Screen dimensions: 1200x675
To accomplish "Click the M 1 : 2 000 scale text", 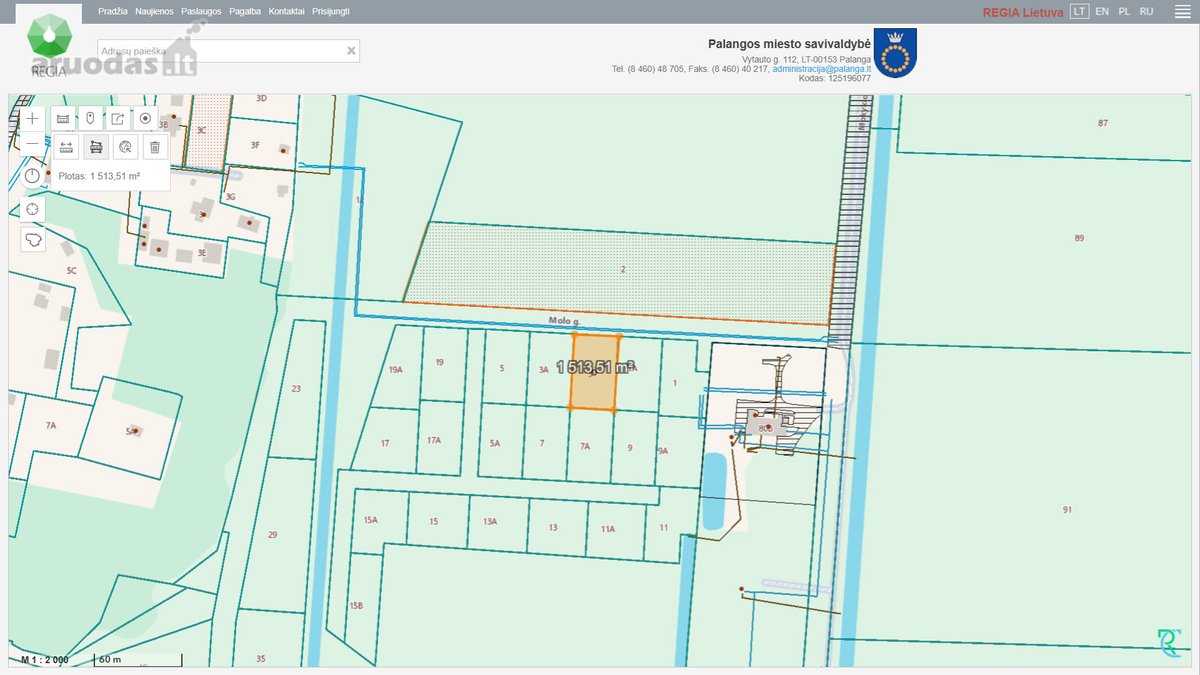I will coord(45,659).
